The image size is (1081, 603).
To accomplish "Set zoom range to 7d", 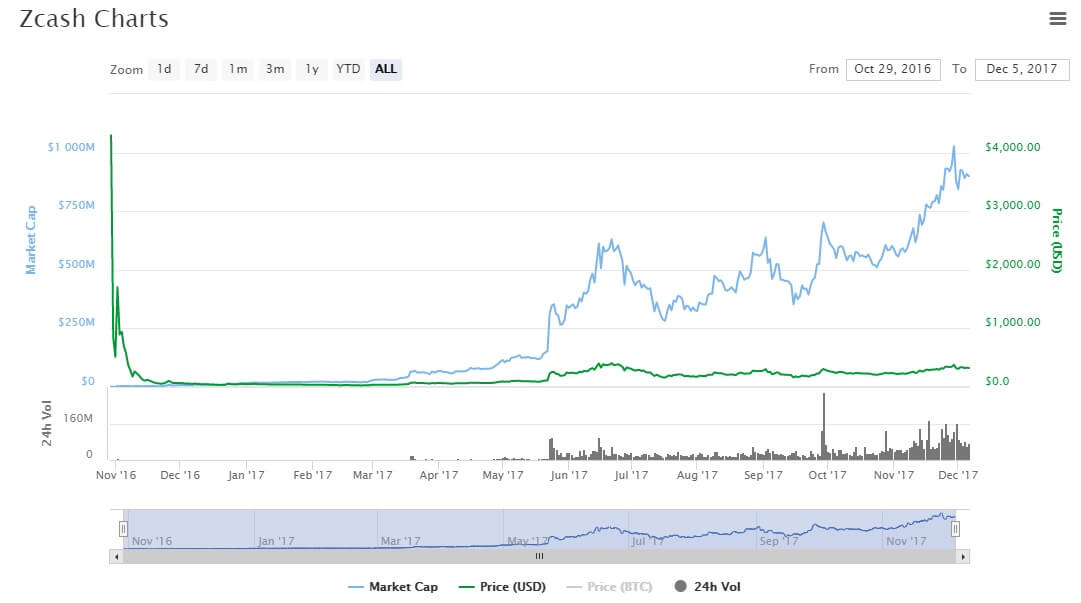I will click(x=201, y=69).
